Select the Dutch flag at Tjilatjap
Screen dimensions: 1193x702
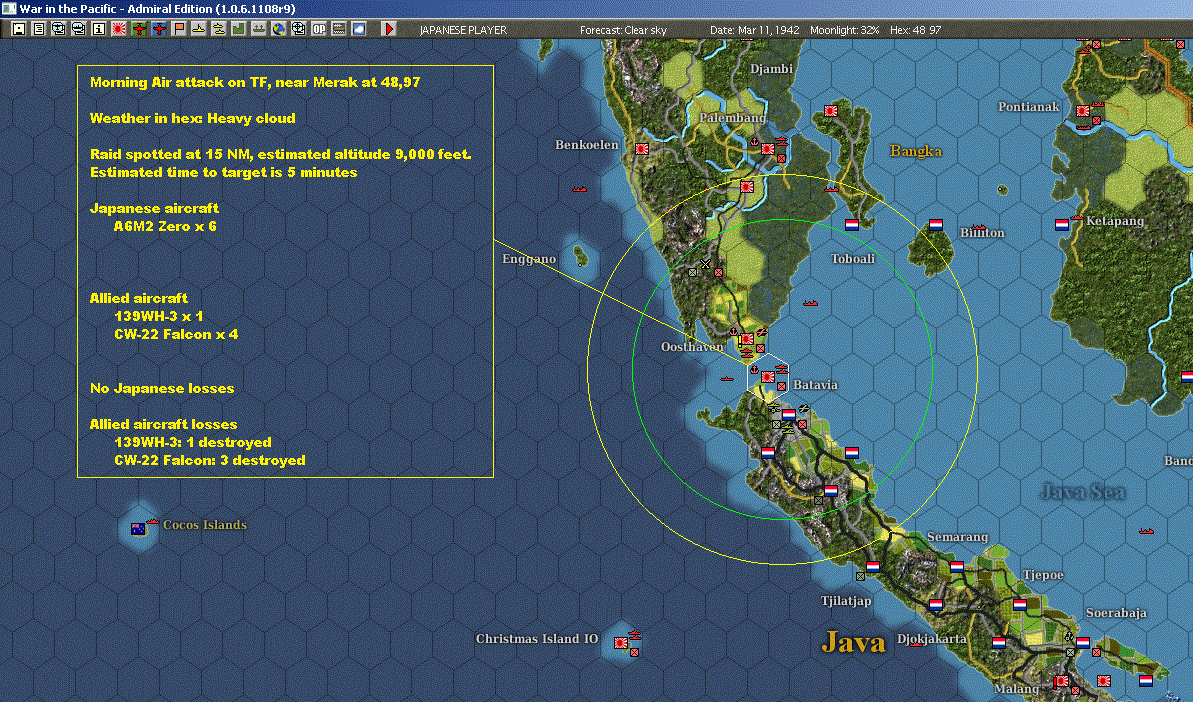pyautogui.click(x=873, y=567)
